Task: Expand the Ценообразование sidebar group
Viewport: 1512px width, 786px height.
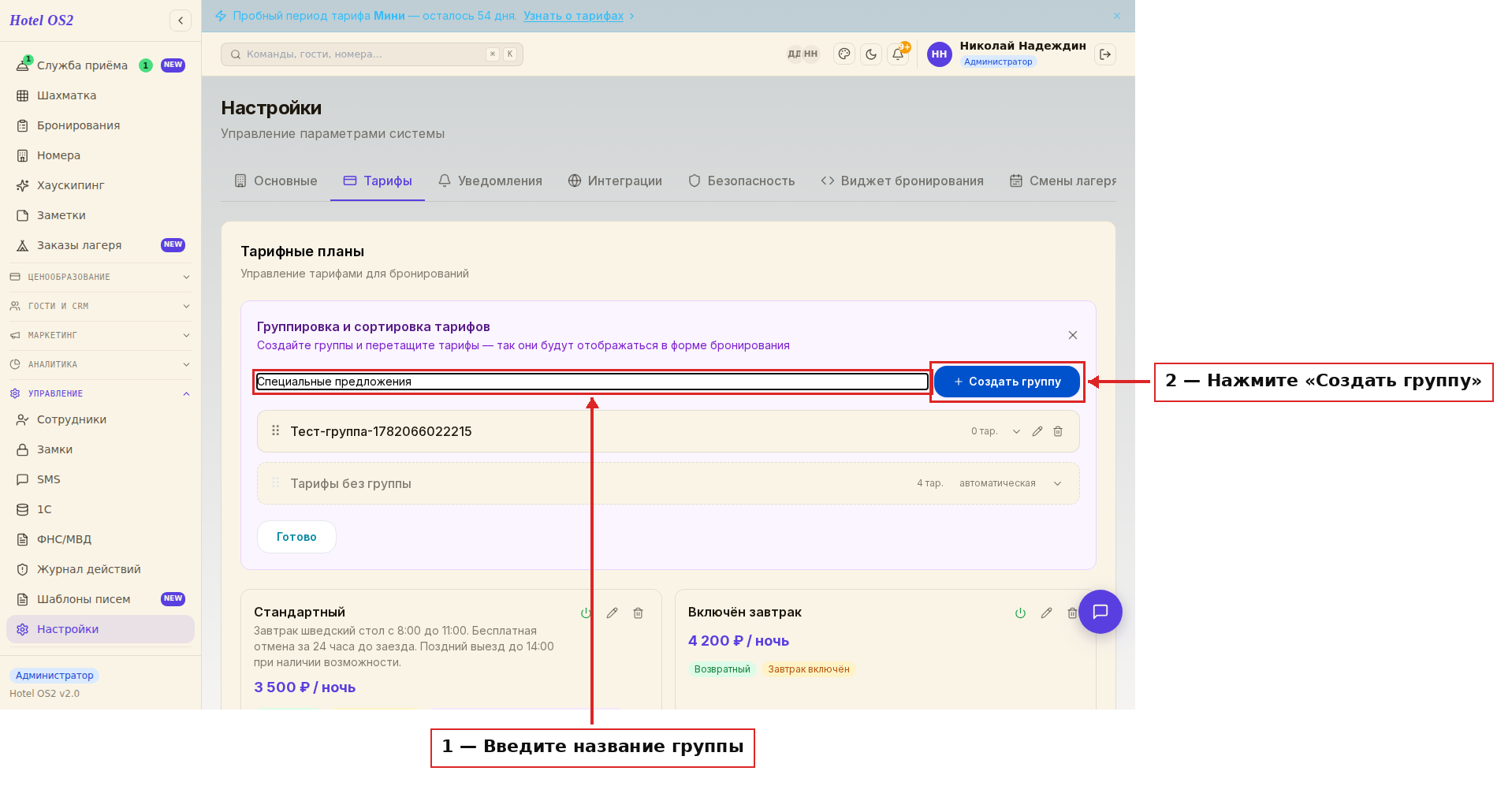Action: 100,277
